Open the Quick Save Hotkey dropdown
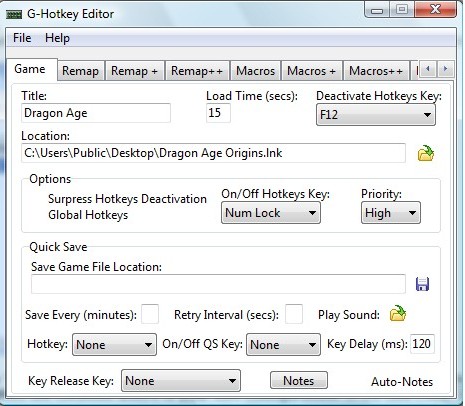 pyautogui.click(x=114, y=345)
